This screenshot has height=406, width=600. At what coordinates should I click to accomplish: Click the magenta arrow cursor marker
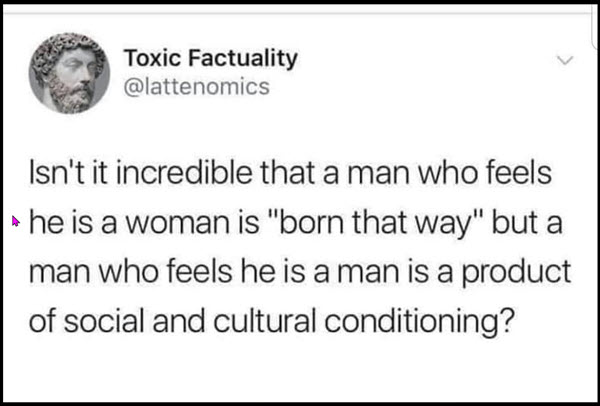pyautogui.click(x=15, y=221)
